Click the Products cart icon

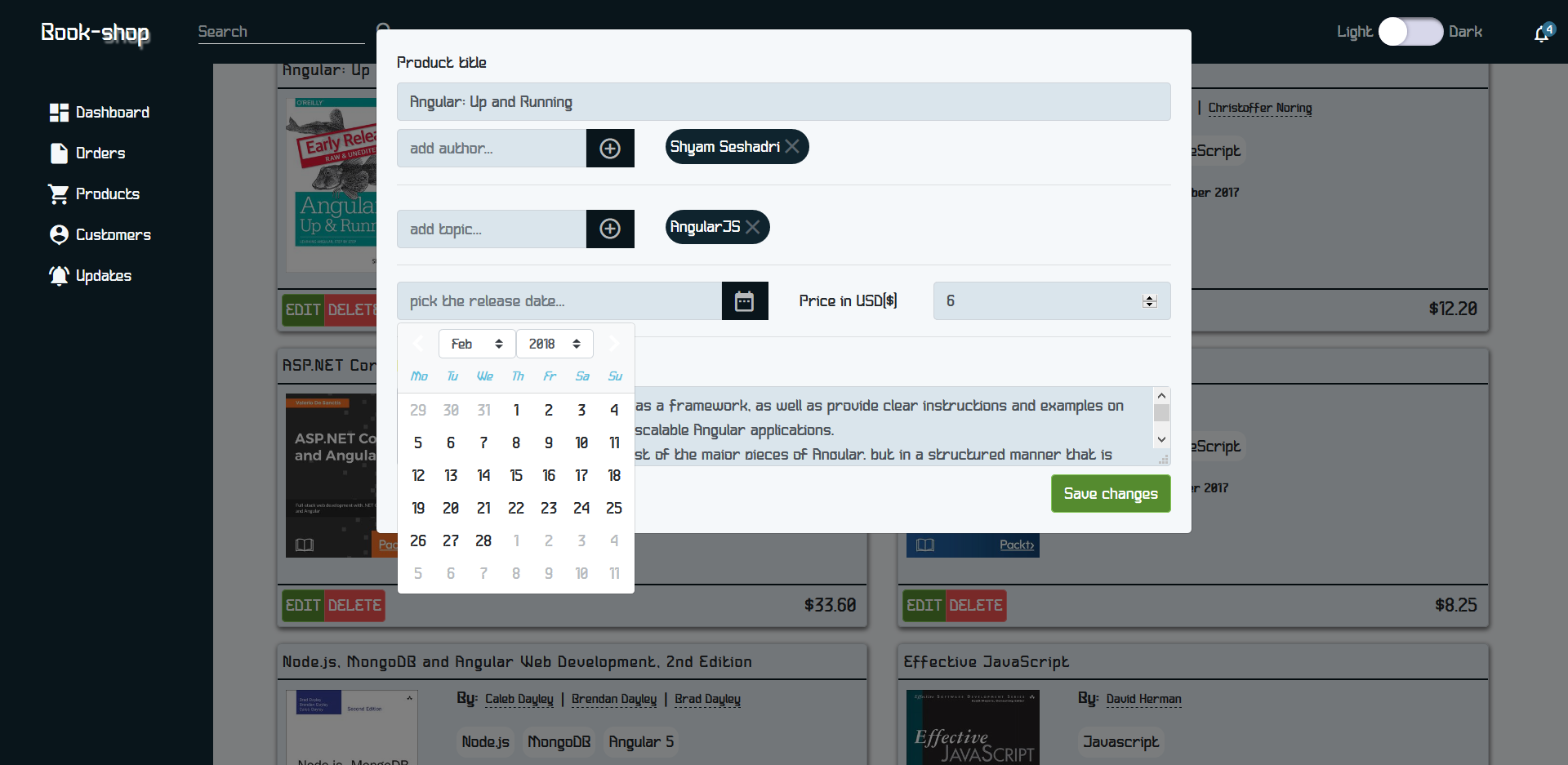tap(59, 194)
